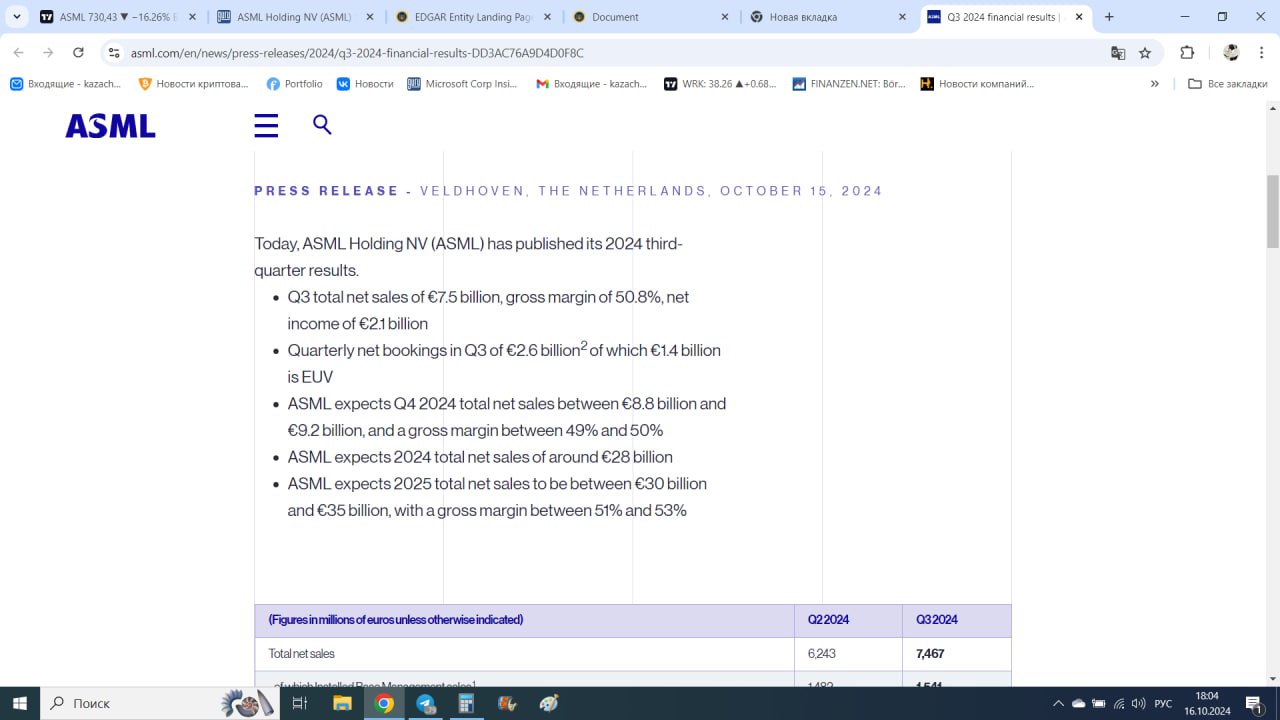Screen dimensions: 1280x720
Task: Click the Total net sales row label
Action: click(x=302, y=654)
